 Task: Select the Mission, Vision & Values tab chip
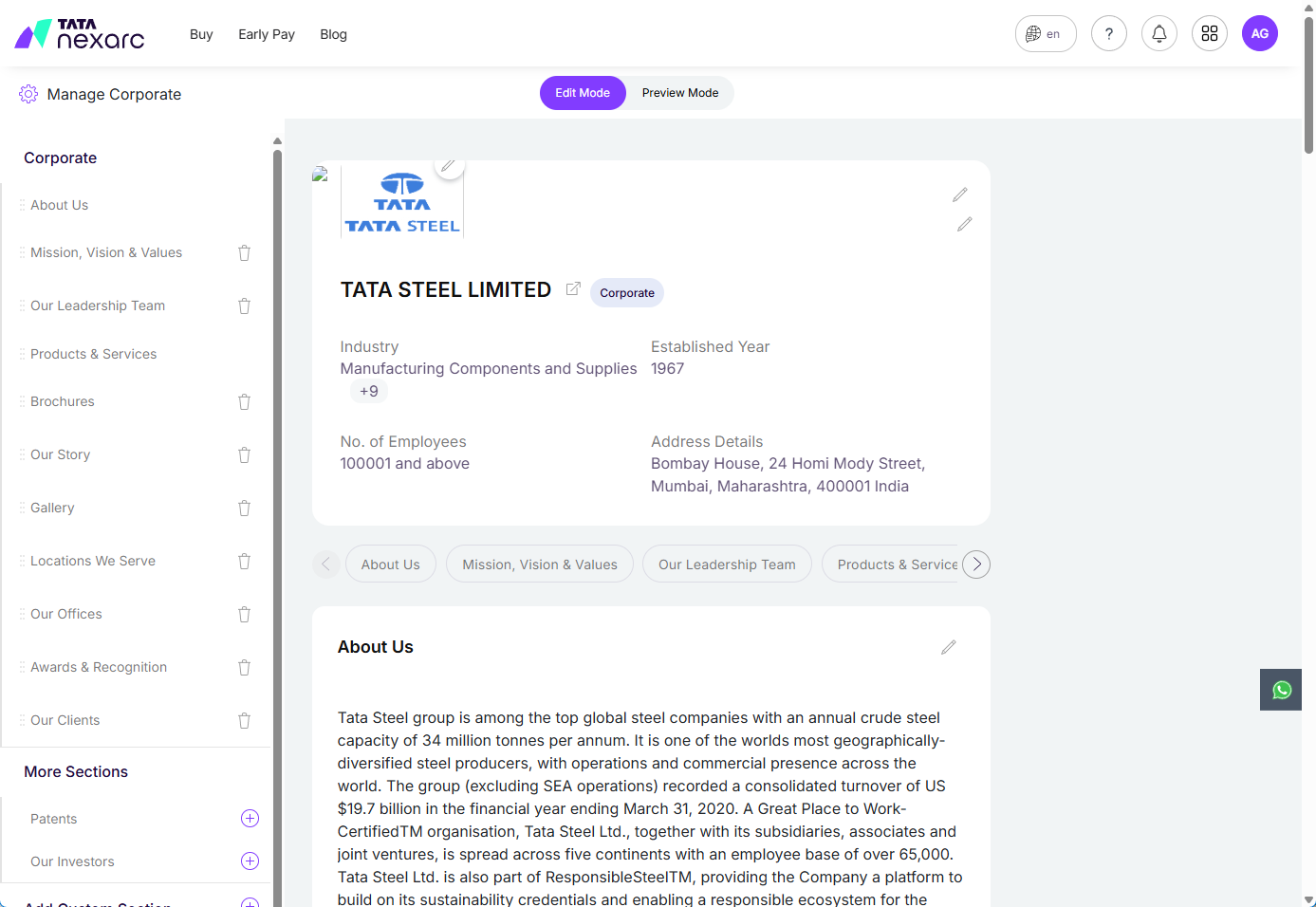540,565
